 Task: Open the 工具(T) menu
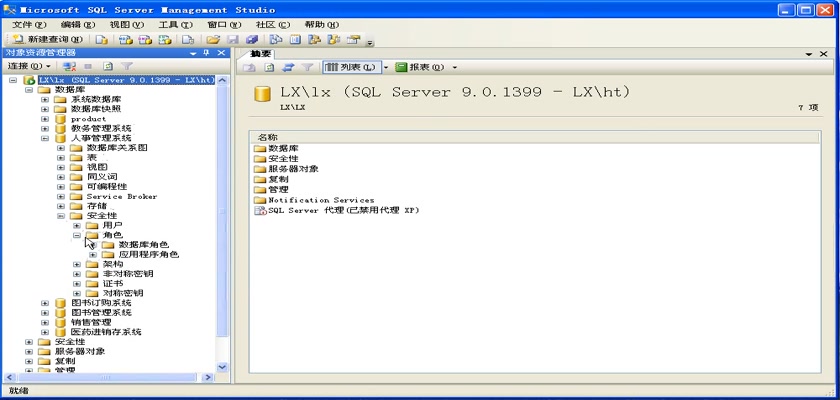coord(175,25)
